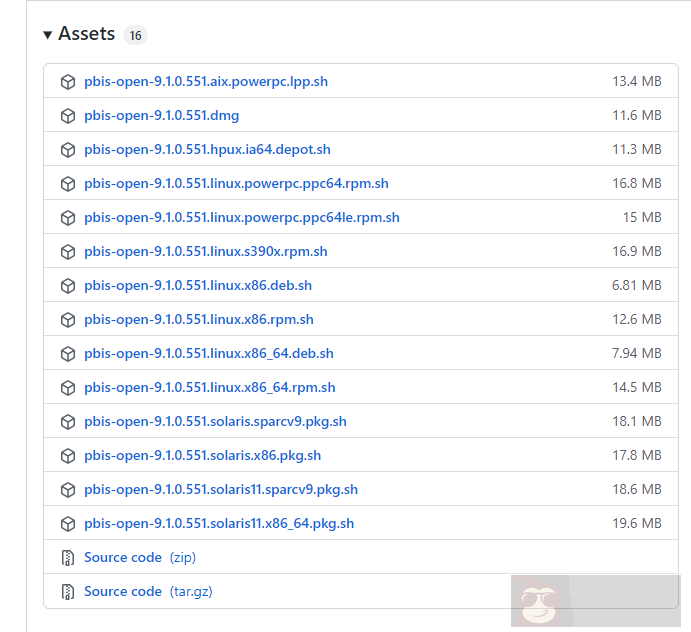Download solaris11.sparcv9.pkg.sh package
691x632 pixels.
221,489
